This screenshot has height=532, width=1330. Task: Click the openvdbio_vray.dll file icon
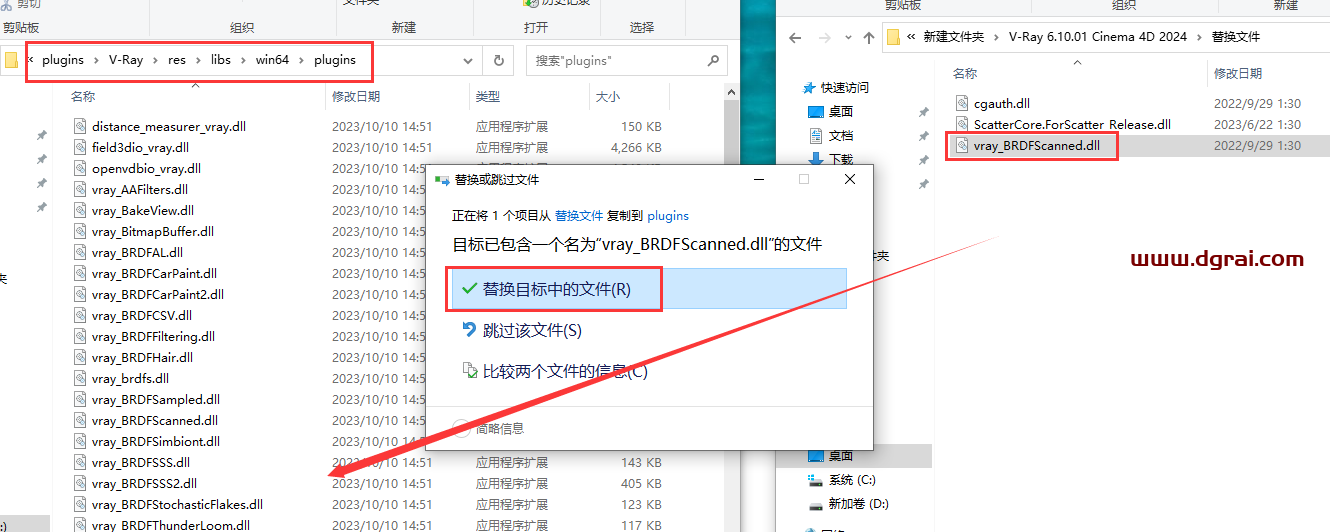80,169
